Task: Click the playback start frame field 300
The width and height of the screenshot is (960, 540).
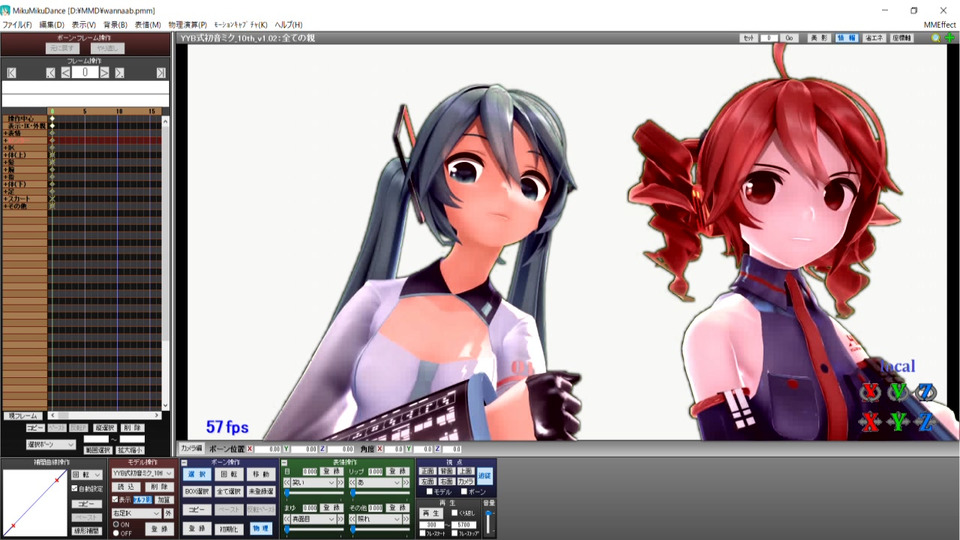Action: click(x=432, y=525)
